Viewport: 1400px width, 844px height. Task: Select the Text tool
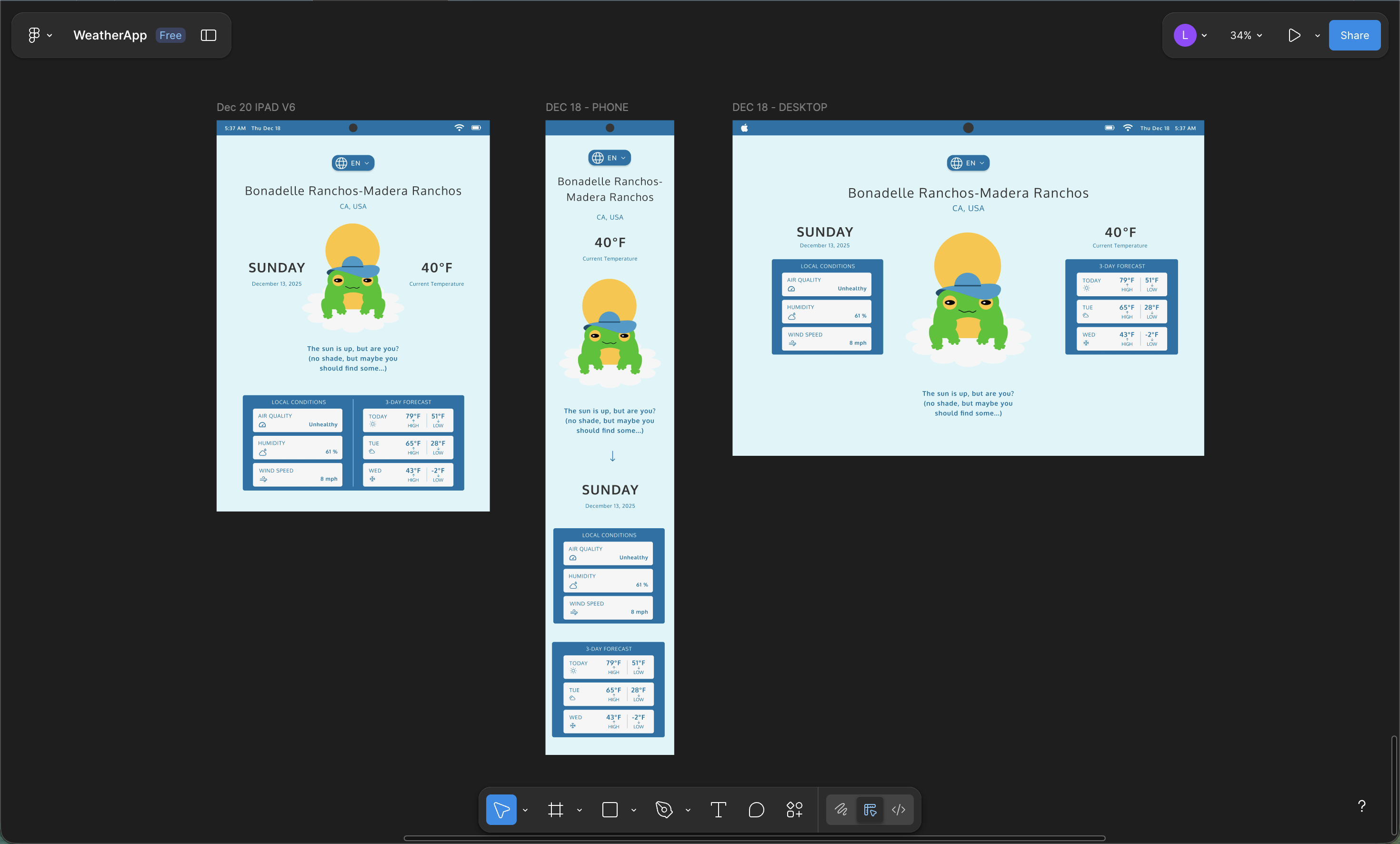(x=718, y=809)
